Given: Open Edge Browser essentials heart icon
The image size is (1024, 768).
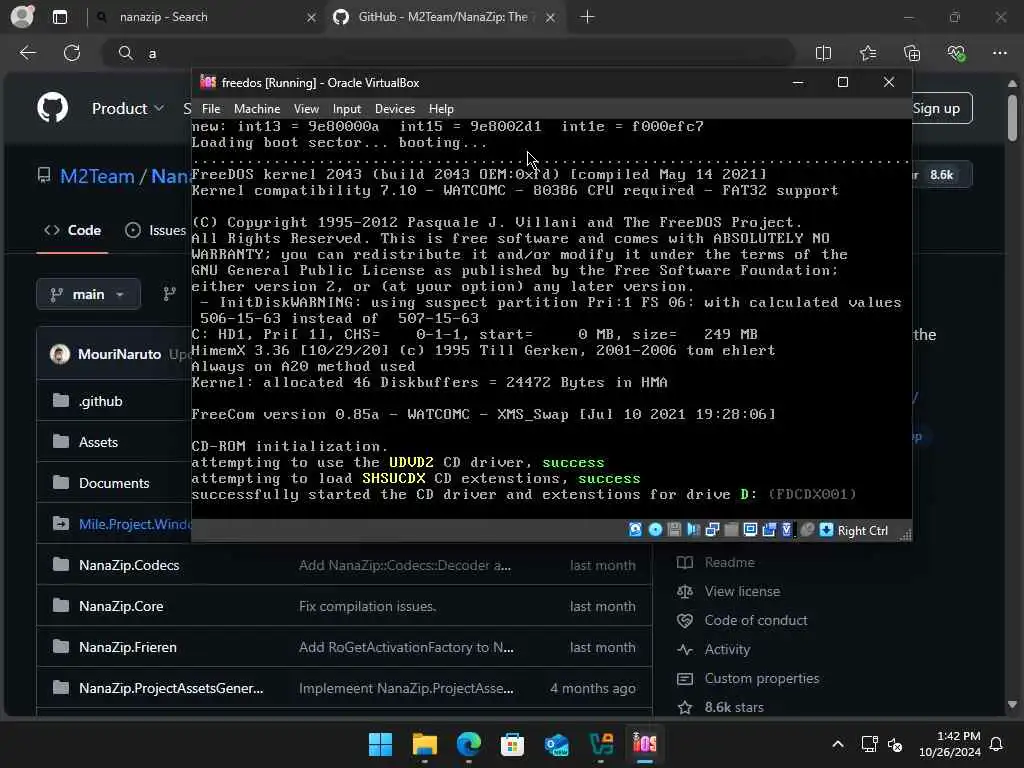Looking at the screenshot, I should (956, 53).
